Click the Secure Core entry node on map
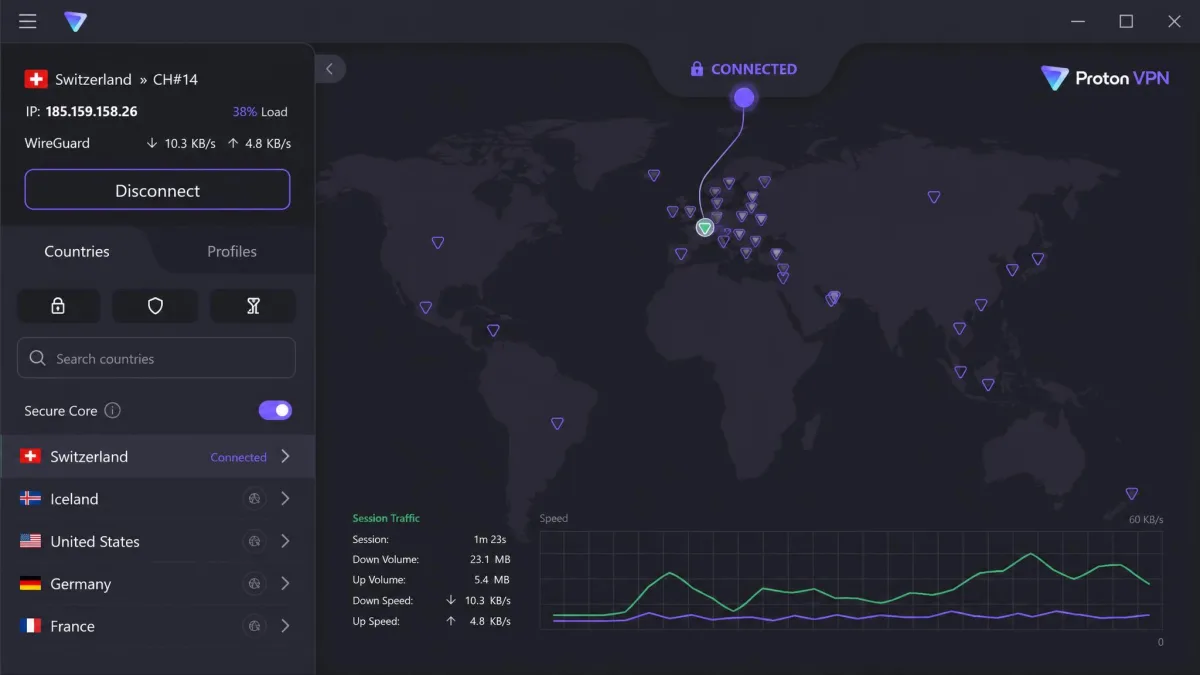The height and width of the screenshot is (675, 1200). click(744, 98)
